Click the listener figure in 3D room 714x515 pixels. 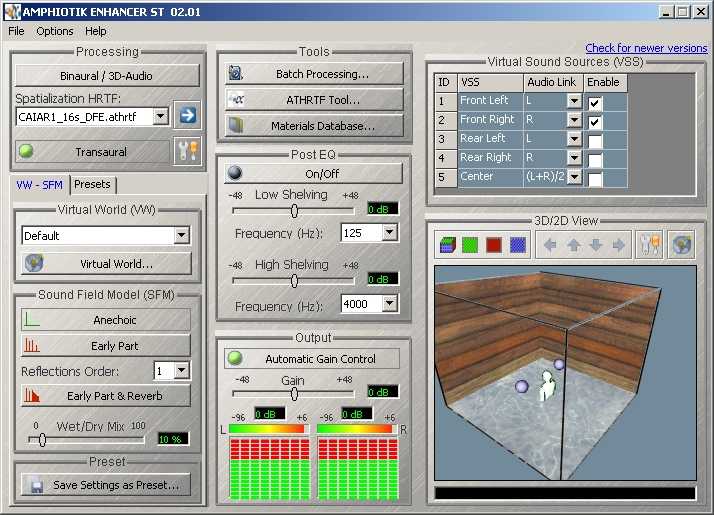(x=546, y=386)
